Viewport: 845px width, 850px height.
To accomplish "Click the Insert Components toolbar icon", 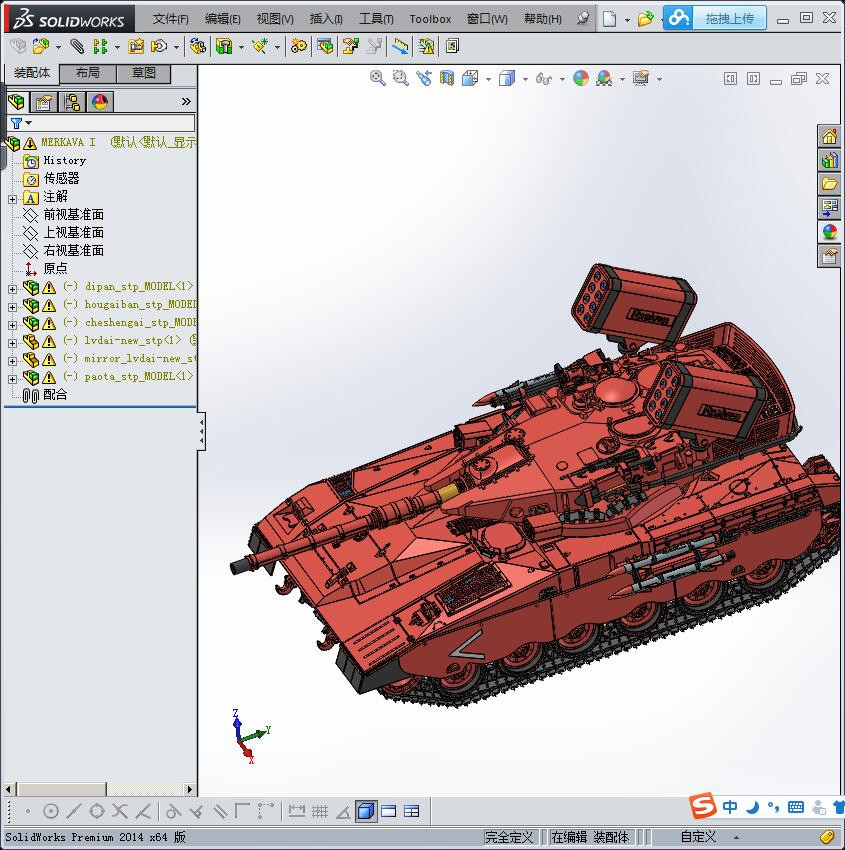I will click(41, 47).
